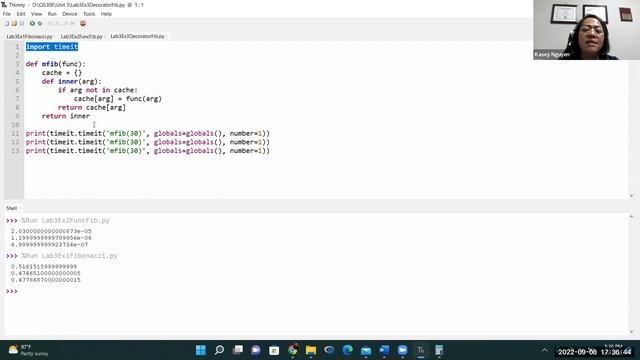Click shell output 0.5161515999999999
Screen dimensions: 640x360
(x=44, y=267)
